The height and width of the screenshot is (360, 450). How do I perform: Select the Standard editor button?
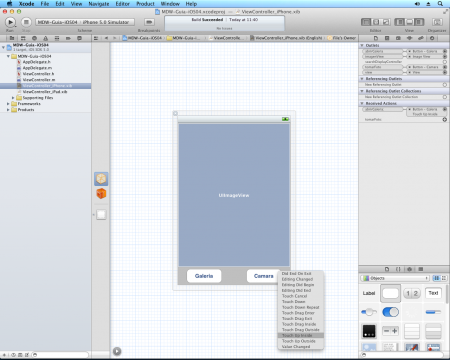click(366, 22)
